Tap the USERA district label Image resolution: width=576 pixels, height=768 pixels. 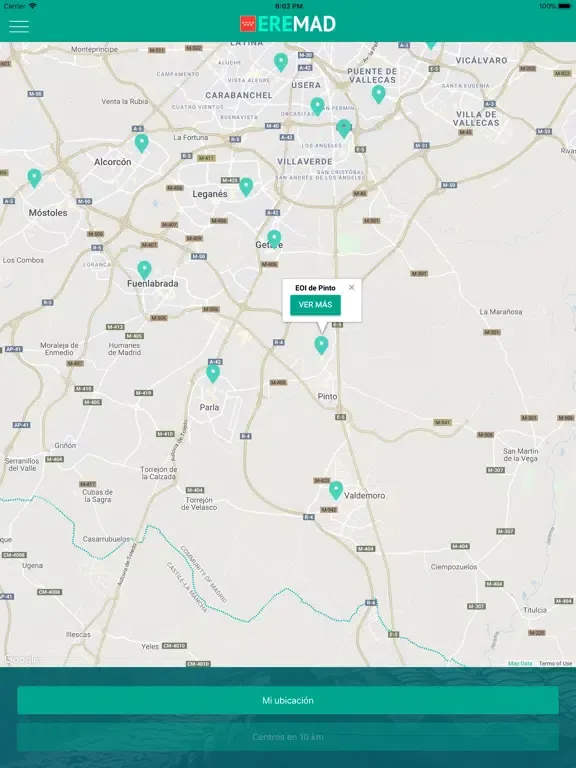(x=306, y=85)
